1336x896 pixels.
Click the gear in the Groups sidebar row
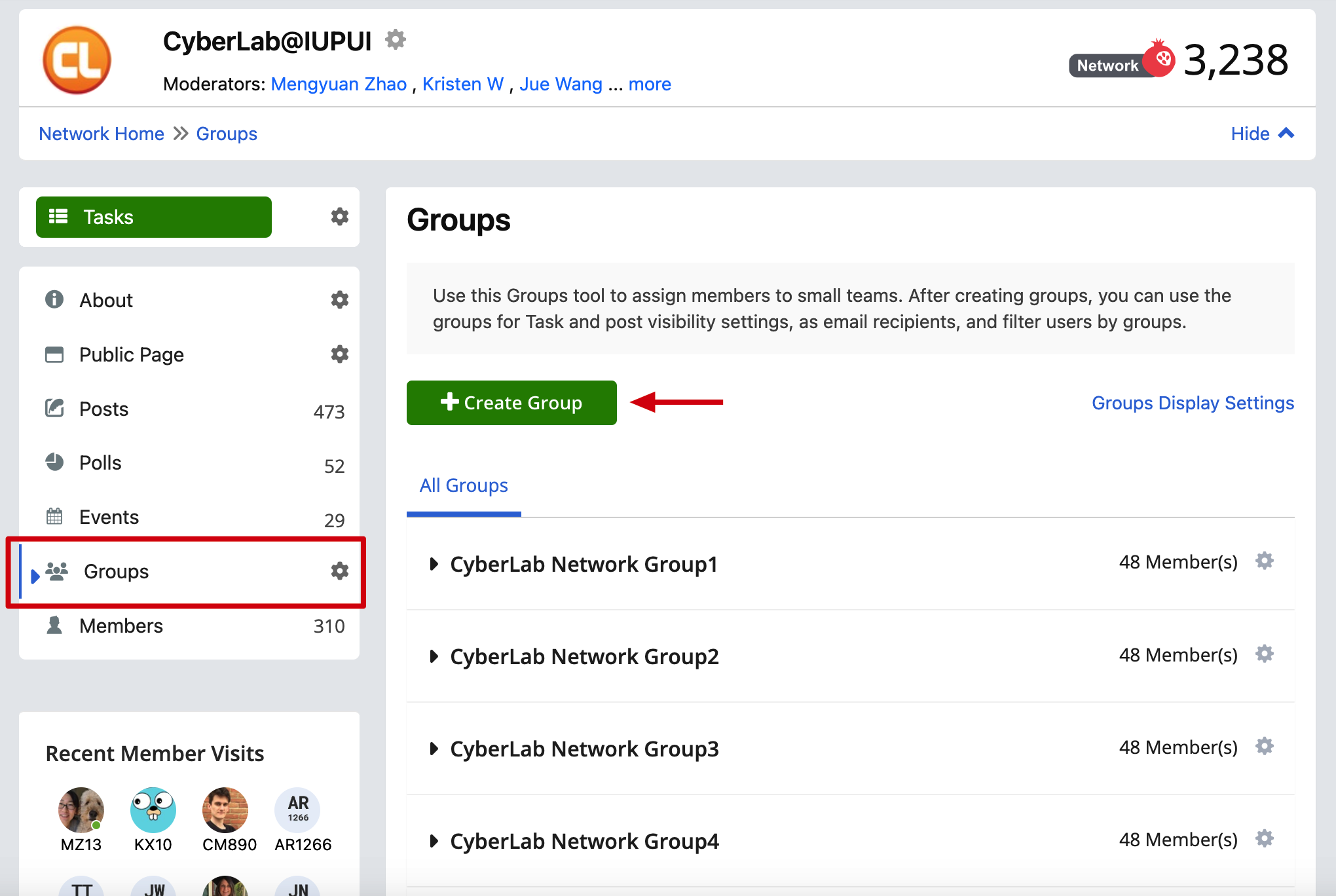(340, 571)
